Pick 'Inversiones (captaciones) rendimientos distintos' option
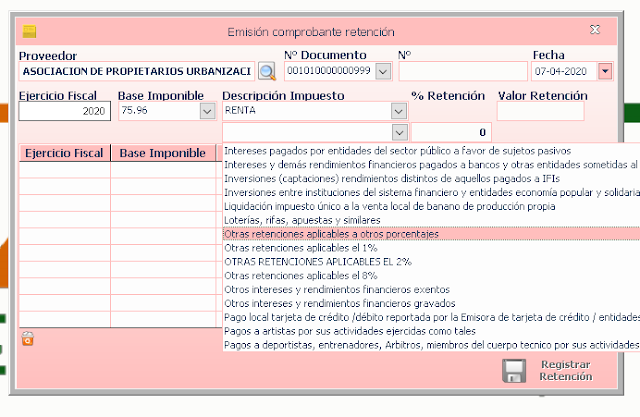 431,178
